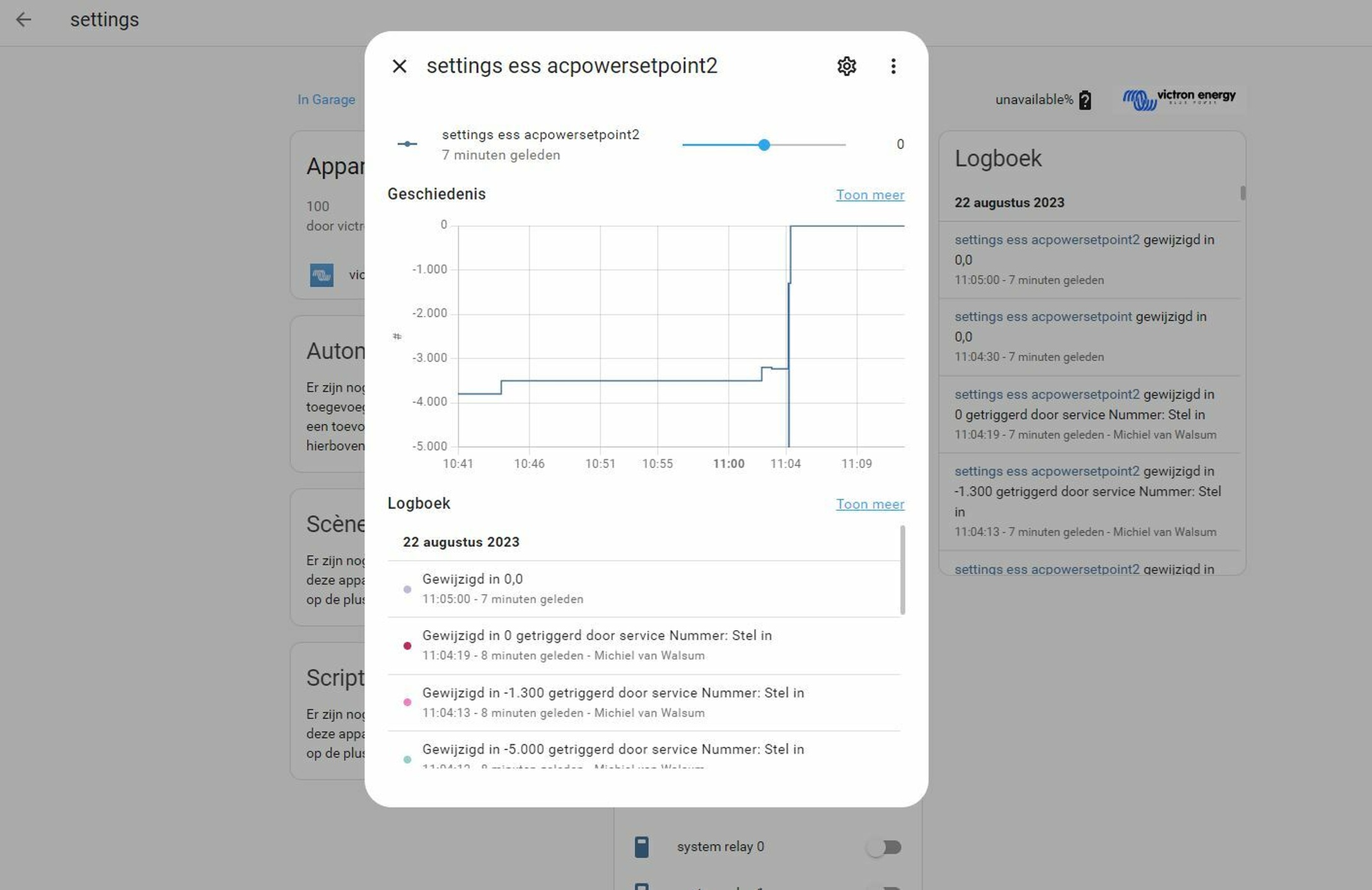Viewport: 1372px width, 890px height.
Task: Open Toon meer next to Logboek
Action: click(870, 504)
